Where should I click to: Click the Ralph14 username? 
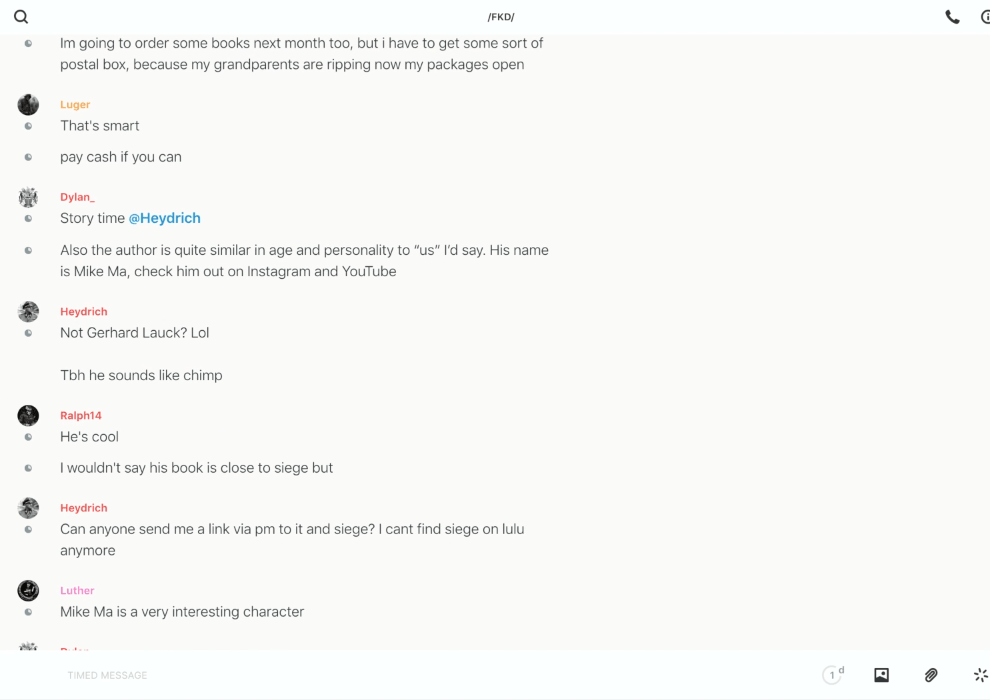(81, 415)
